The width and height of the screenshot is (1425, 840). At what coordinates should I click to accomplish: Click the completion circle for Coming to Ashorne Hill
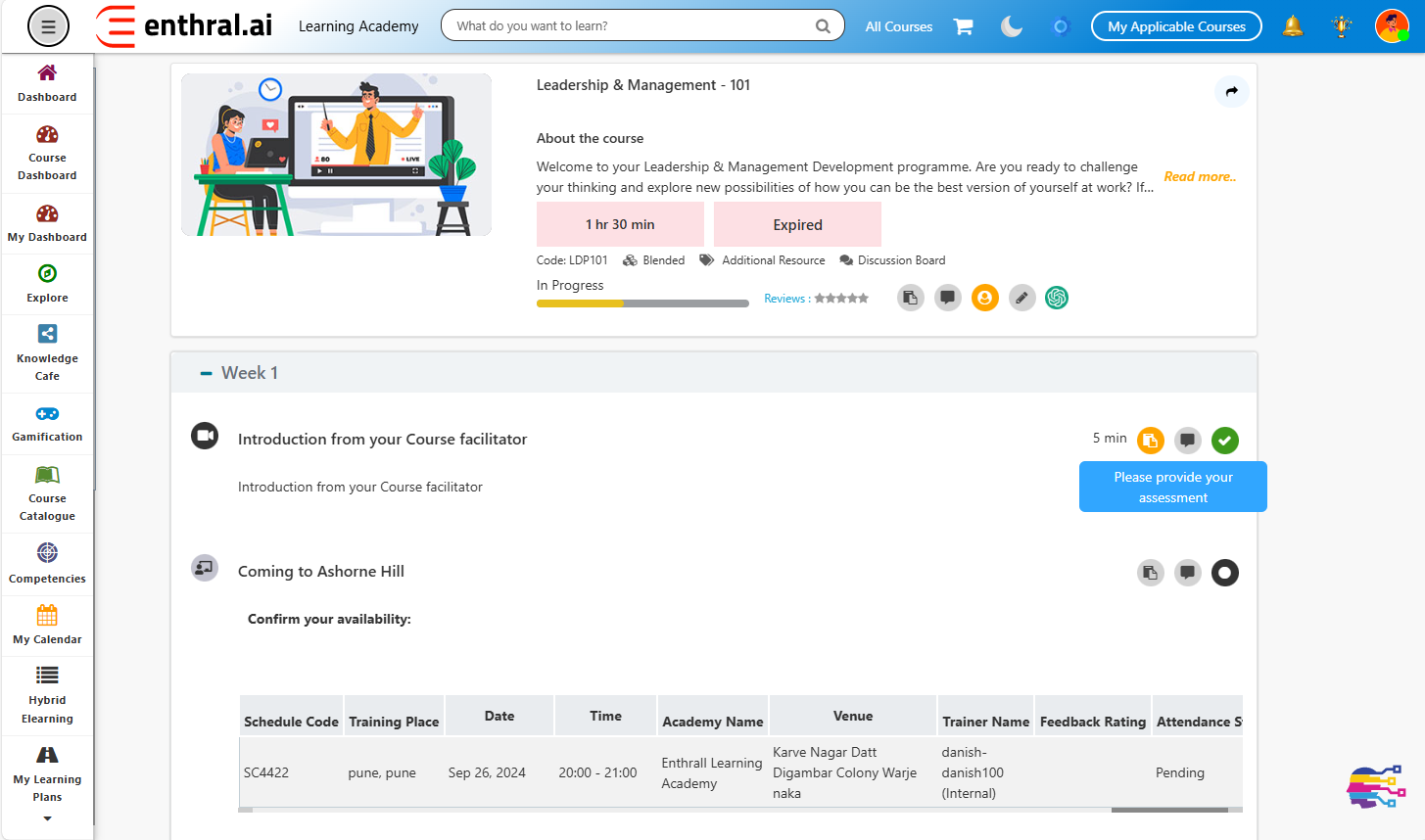point(1224,573)
